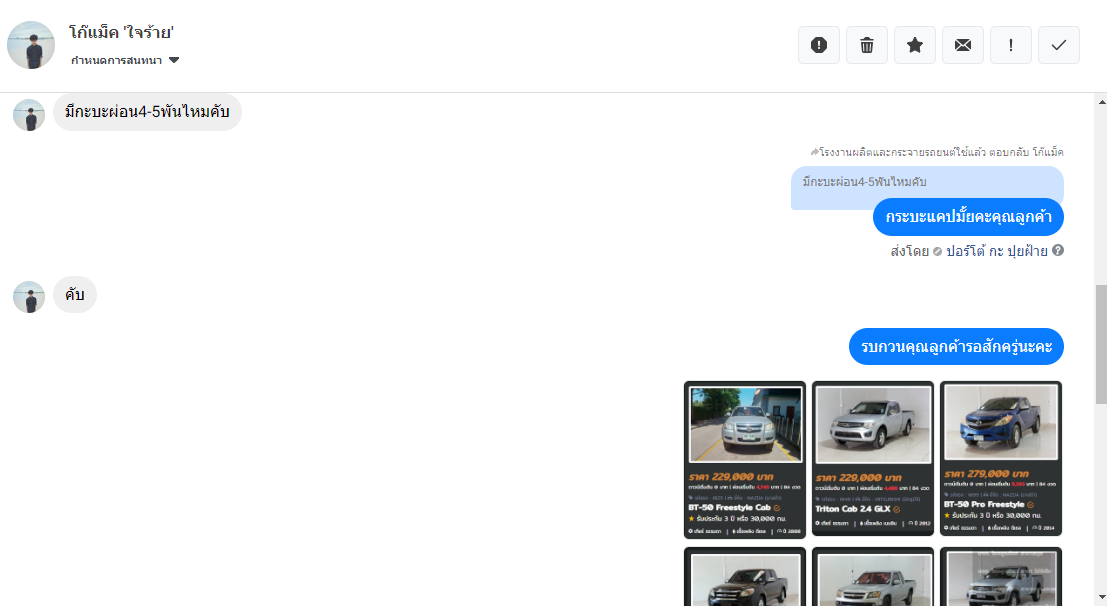This screenshot has height=611, width=1107.
Task: Click the scroll down arrow of the chat
Action: point(1101,597)
